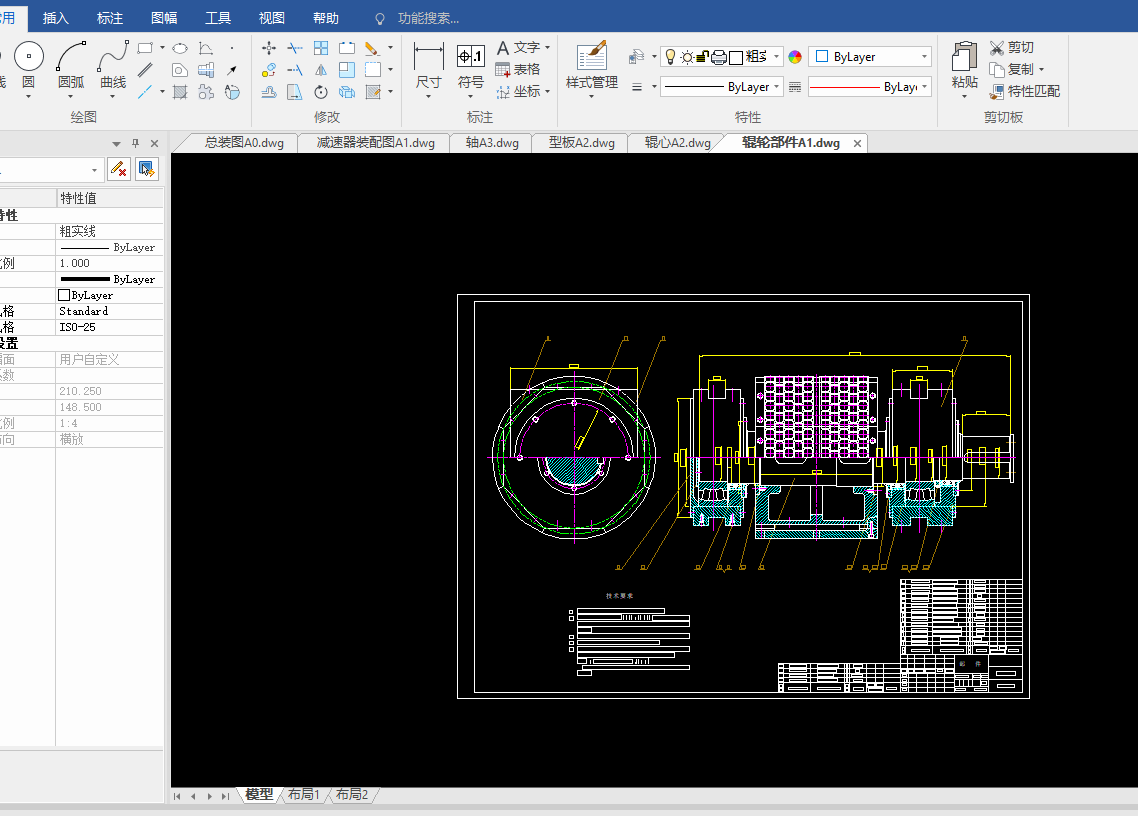Screen dimensions: 1138x816
Task: Insert a Table (表格)
Action: click(517, 70)
